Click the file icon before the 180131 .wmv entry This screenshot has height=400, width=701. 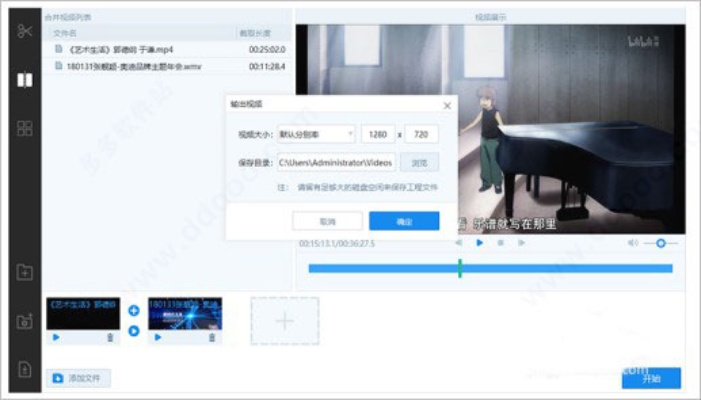[x=59, y=66]
